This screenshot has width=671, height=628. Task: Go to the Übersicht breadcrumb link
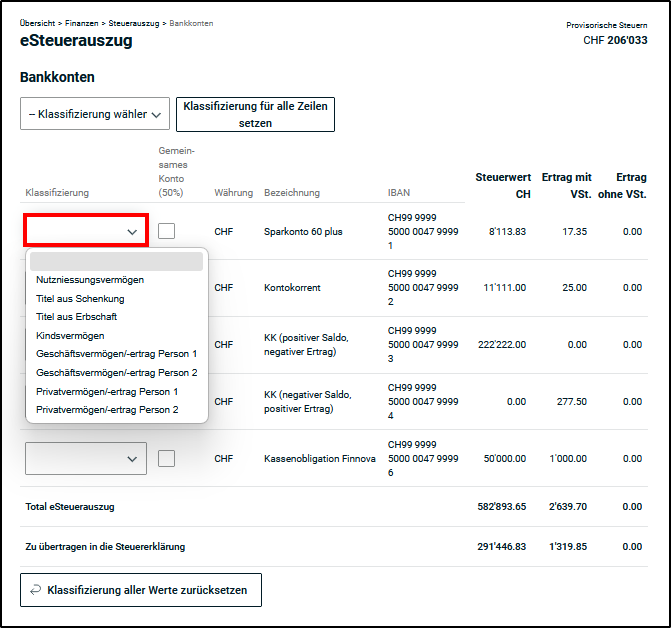coord(36,22)
